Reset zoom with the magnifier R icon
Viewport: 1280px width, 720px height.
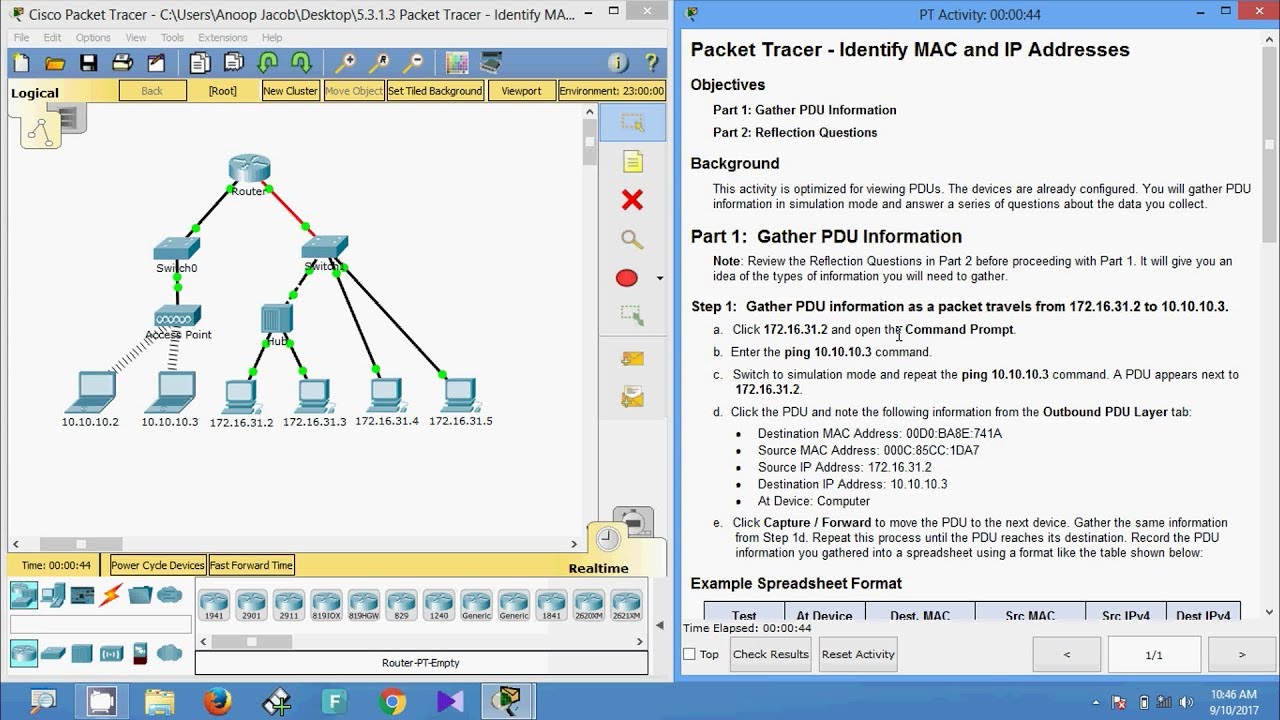379,64
